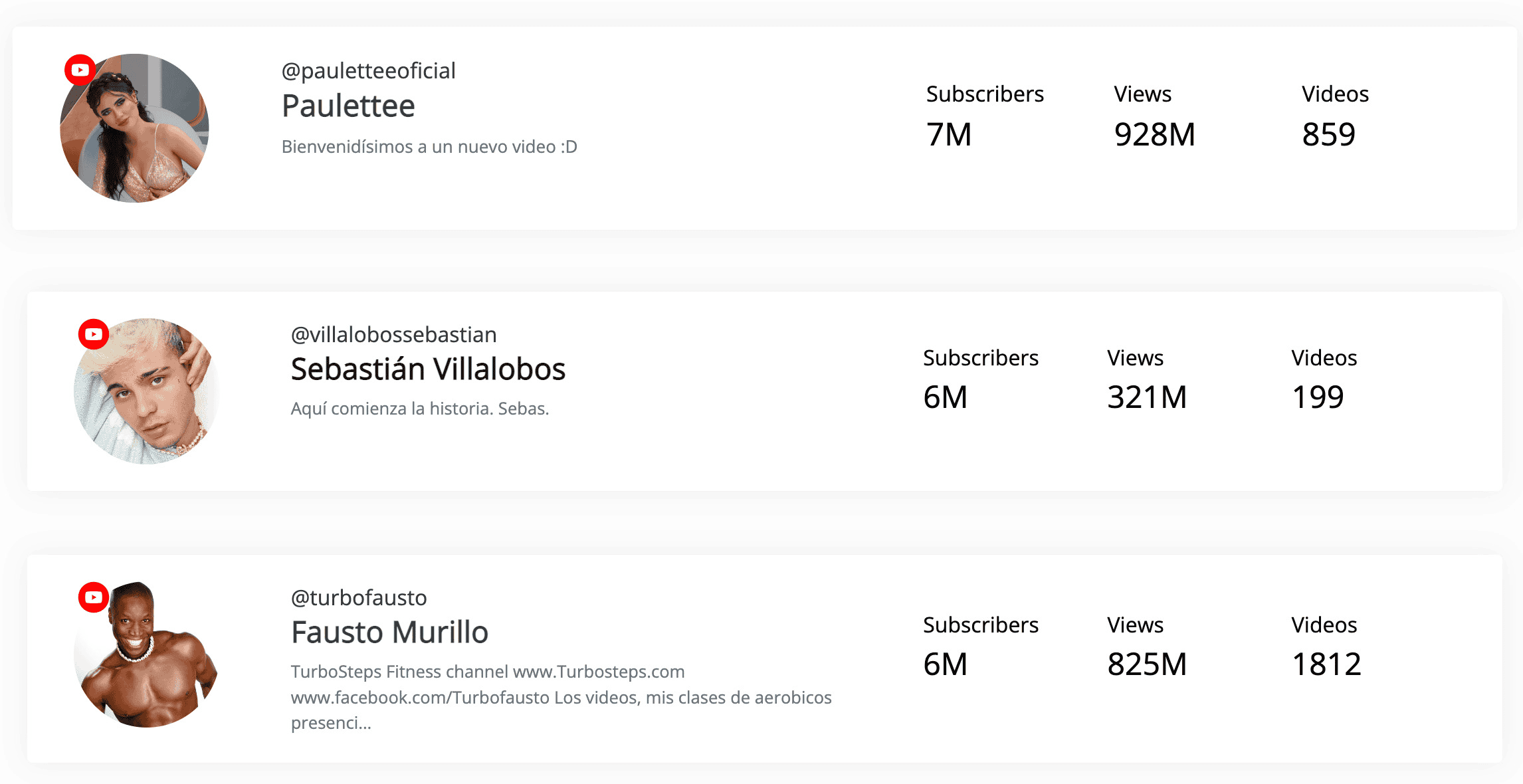
Task: Open the @turbofausto handle link
Action: click(x=359, y=597)
